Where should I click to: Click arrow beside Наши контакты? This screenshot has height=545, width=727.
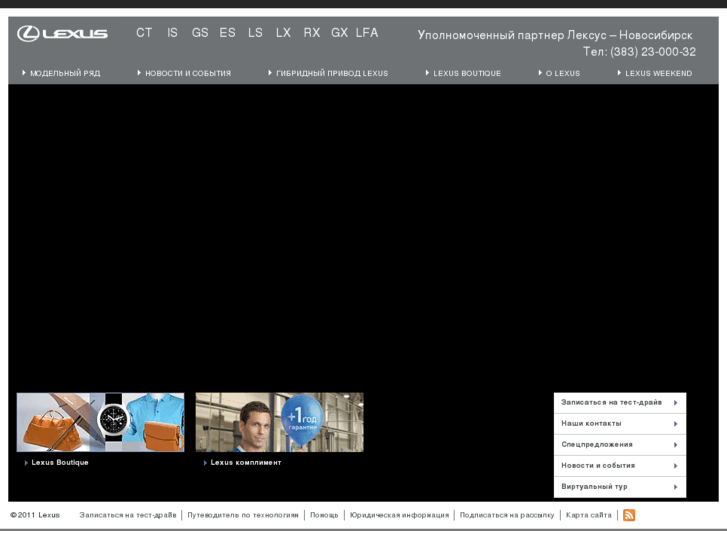coord(676,423)
